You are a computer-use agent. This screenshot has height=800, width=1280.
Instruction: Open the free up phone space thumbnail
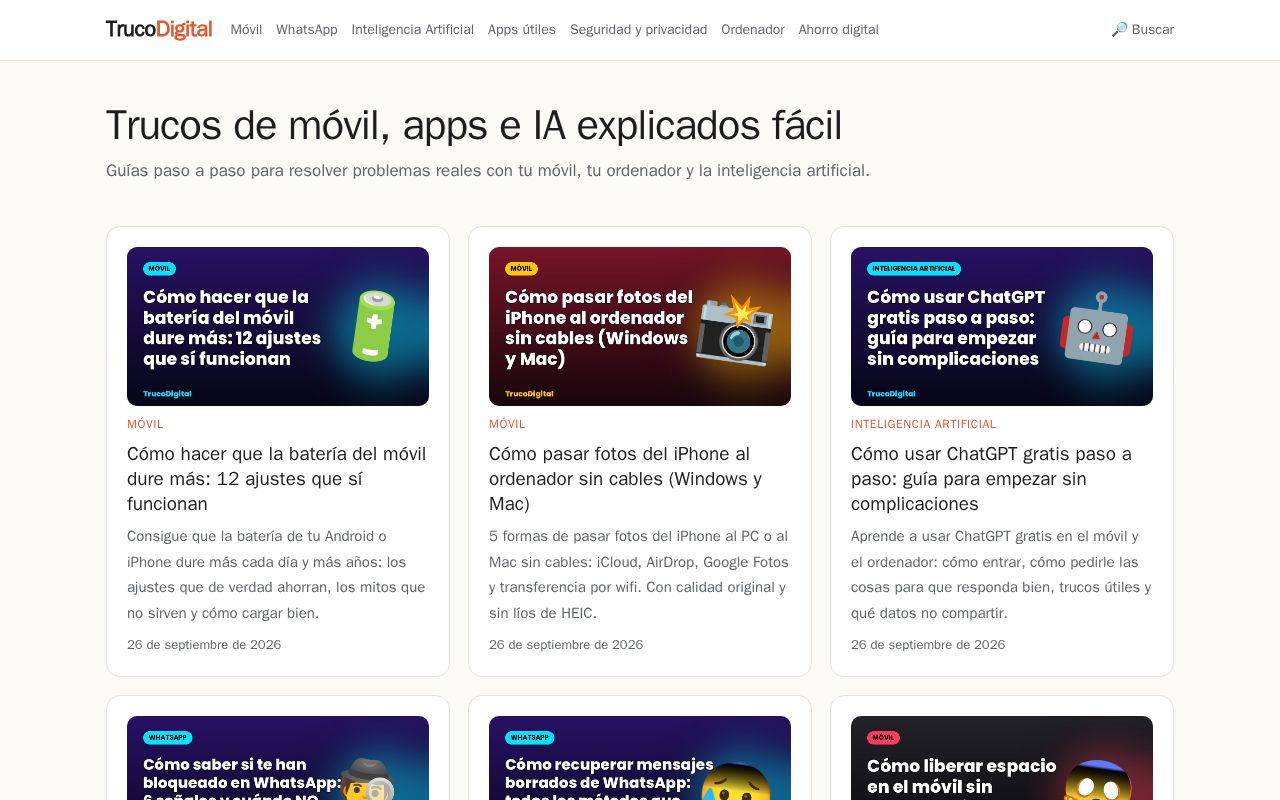tap(1002, 758)
